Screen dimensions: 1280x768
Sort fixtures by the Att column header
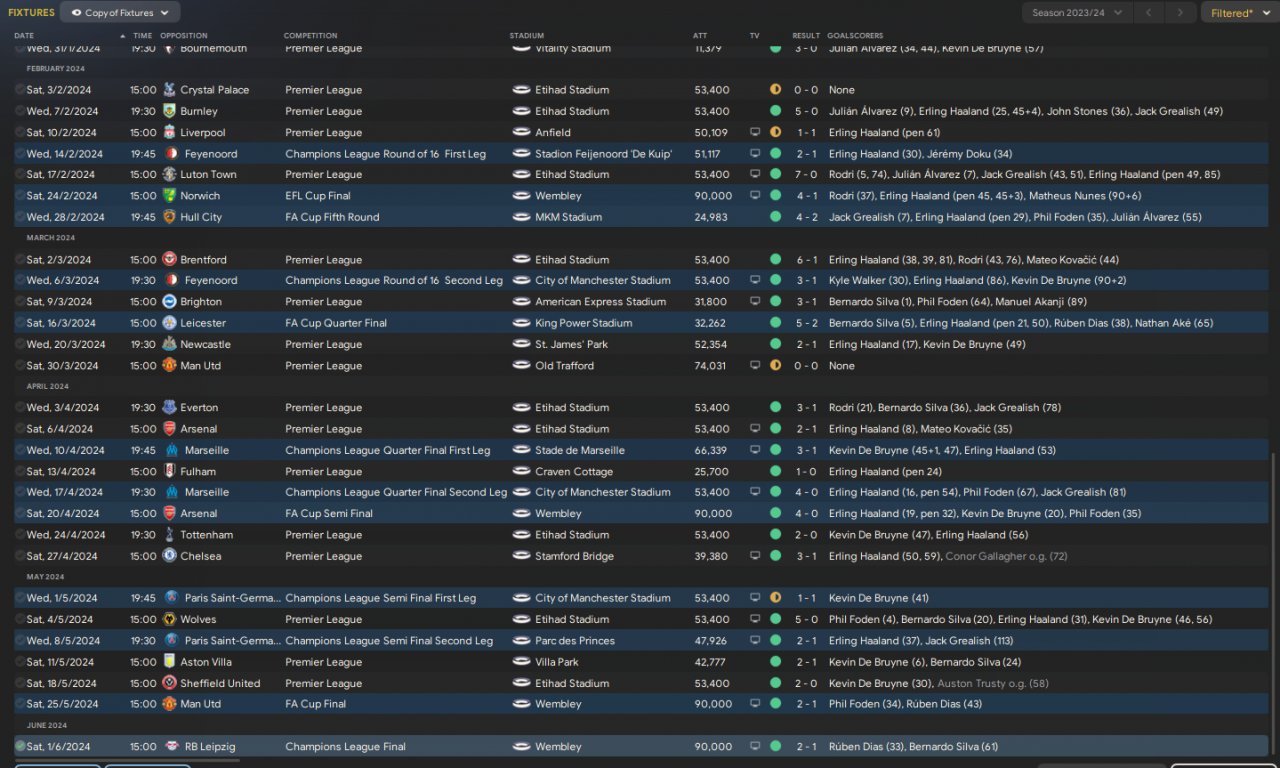[x=700, y=36]
